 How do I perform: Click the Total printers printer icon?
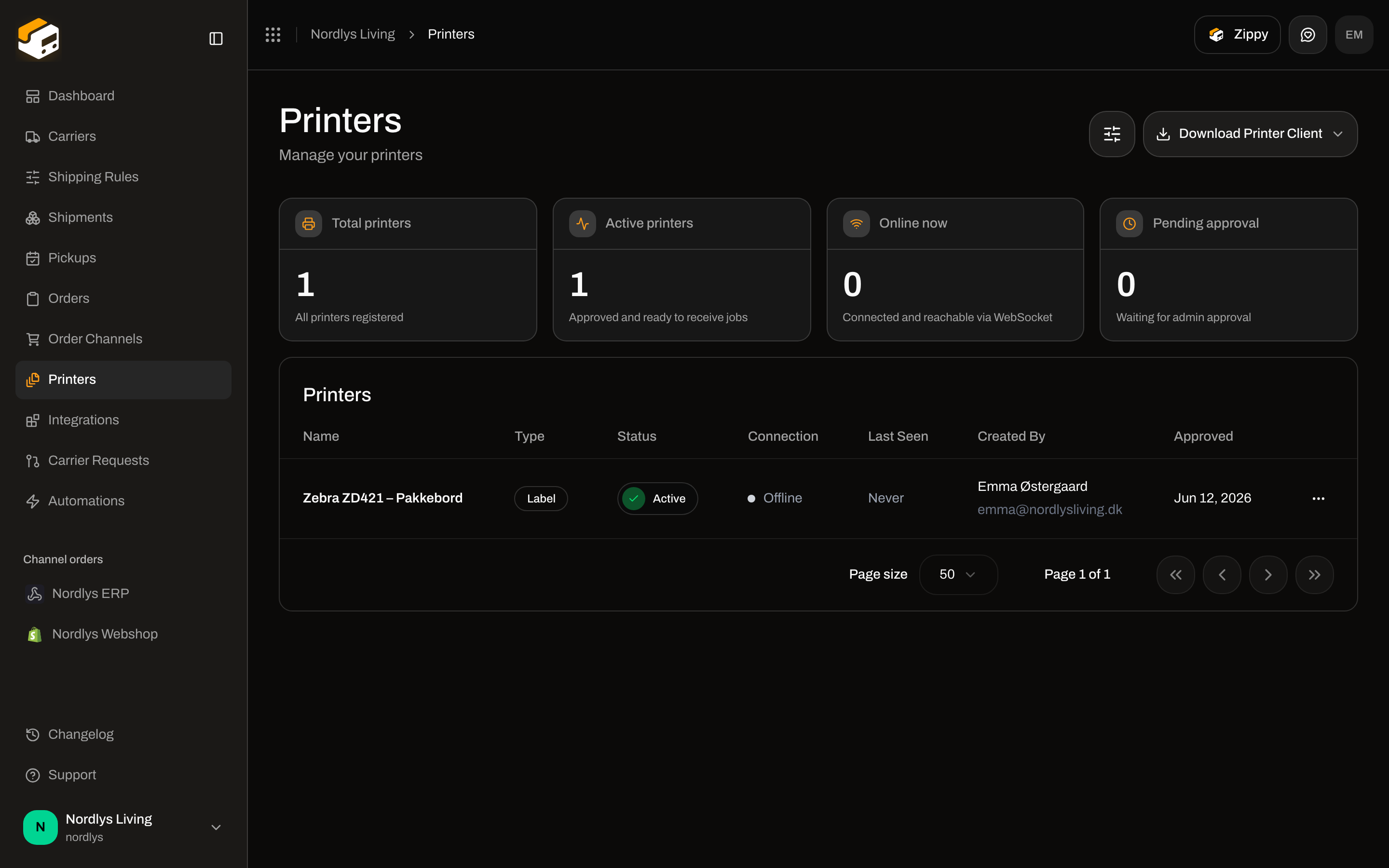point(309,223)
